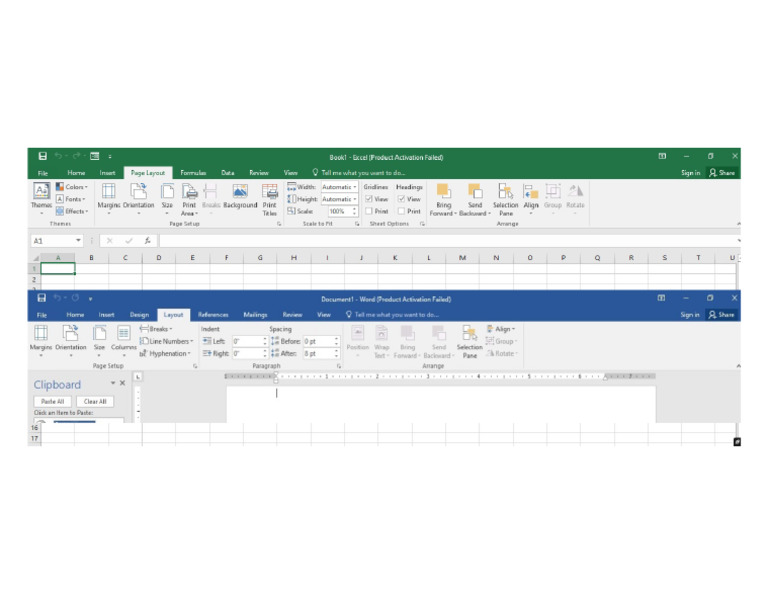Open Insert tab in Excel
The image size is (768, 594).
pos(107,172)
